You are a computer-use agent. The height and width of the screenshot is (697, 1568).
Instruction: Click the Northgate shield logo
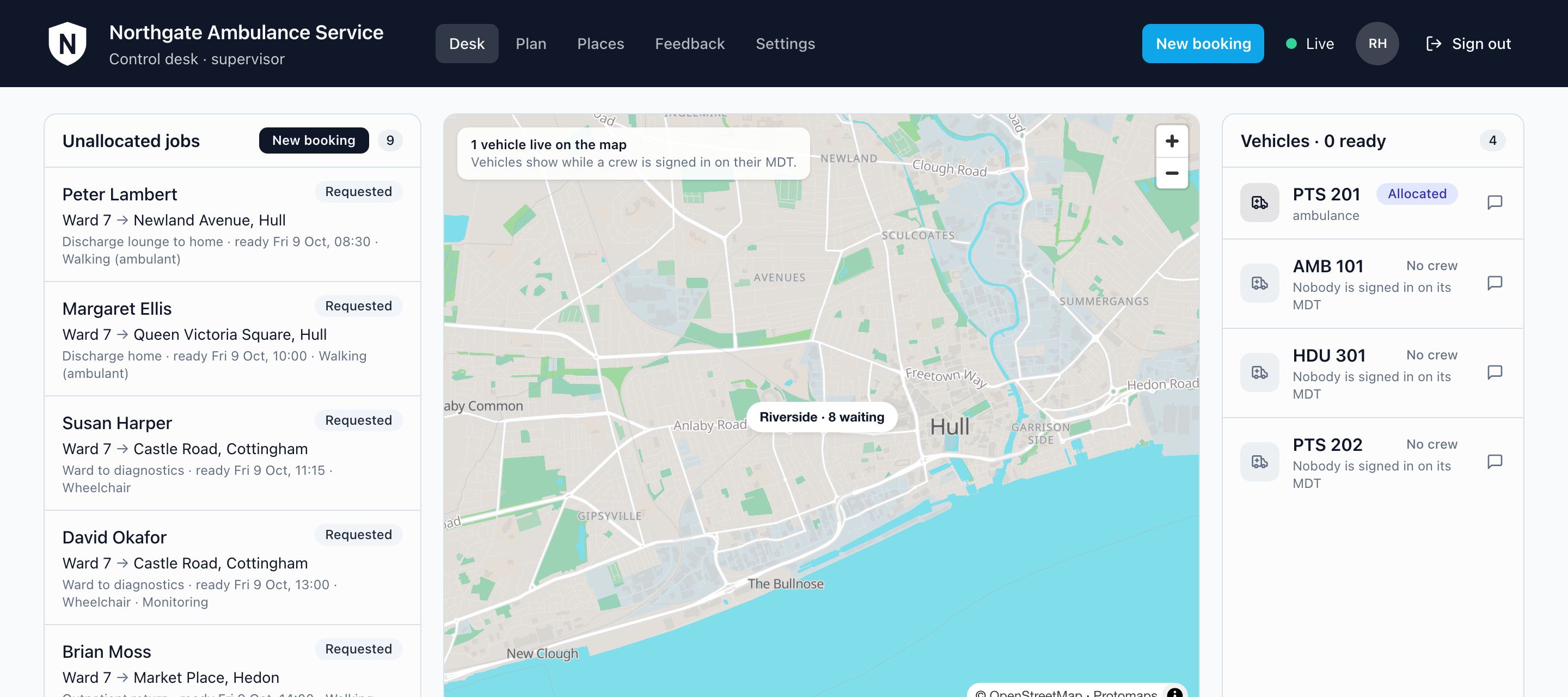(x=67, y=44)
